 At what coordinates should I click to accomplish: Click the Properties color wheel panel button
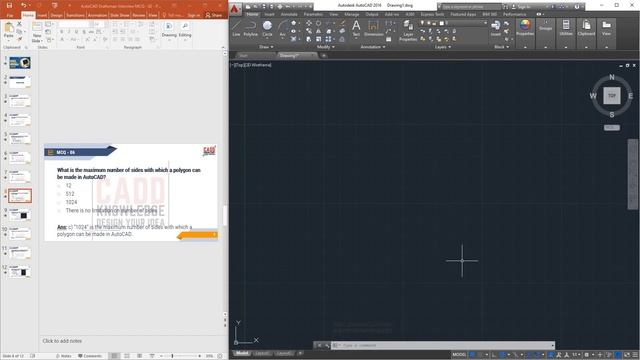pyautogui.click(x=525, y=28)
